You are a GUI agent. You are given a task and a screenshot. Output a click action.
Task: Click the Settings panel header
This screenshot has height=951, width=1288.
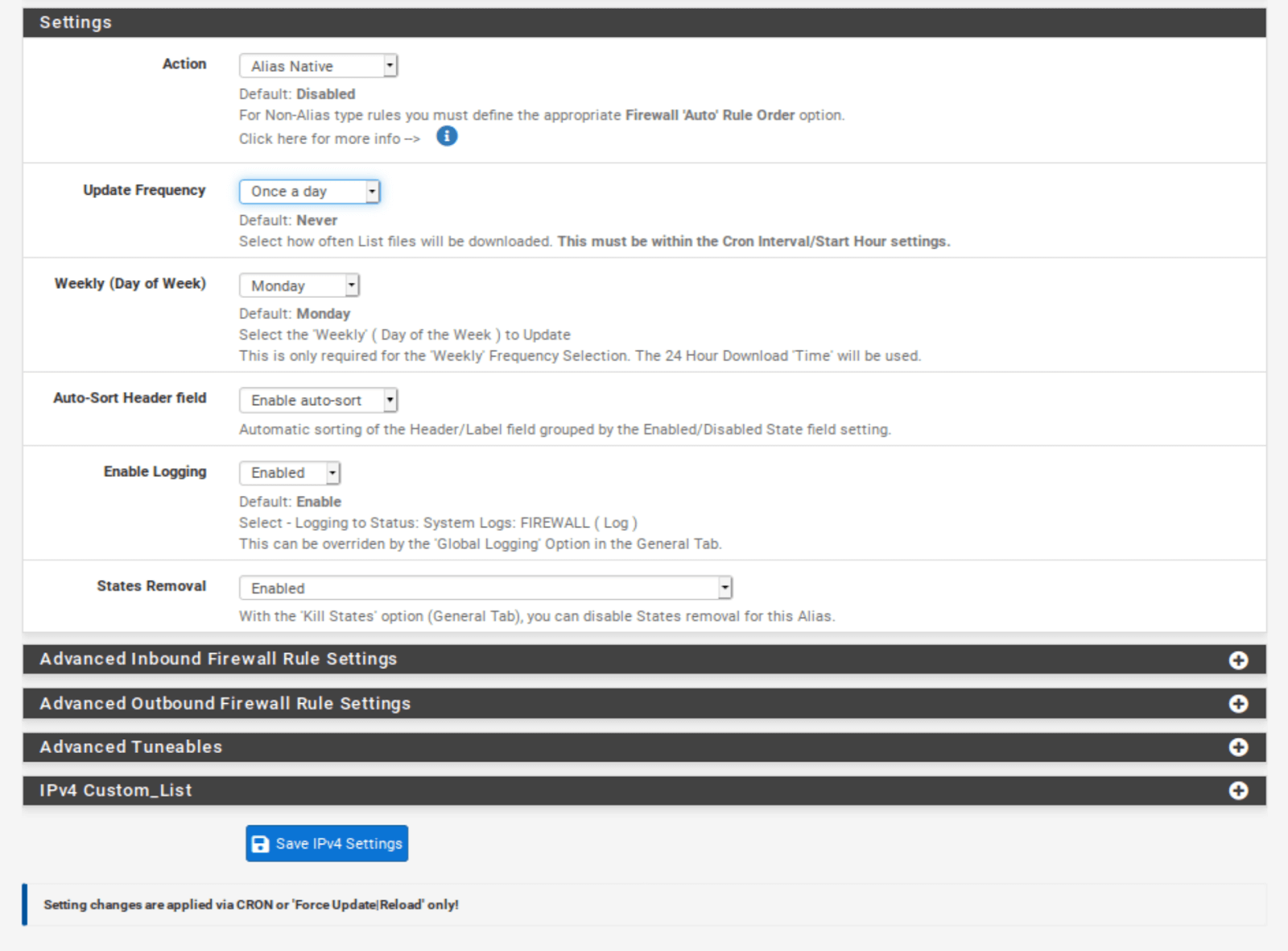(x=644, y=23)
